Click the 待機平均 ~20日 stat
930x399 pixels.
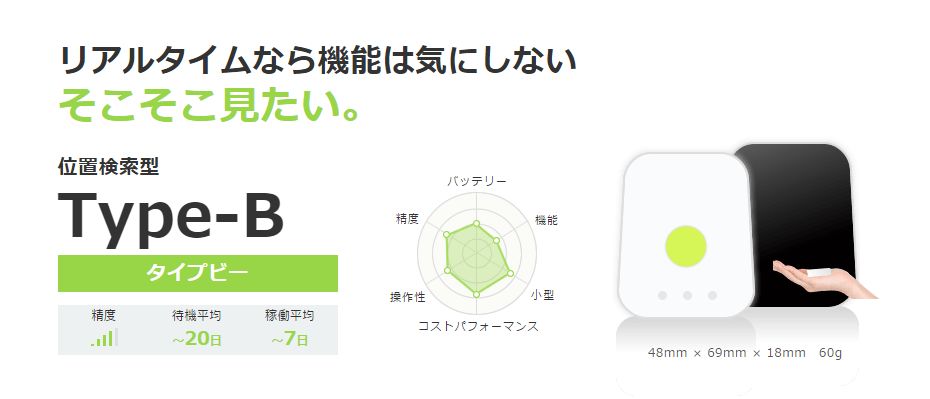[x=196, y=329]
